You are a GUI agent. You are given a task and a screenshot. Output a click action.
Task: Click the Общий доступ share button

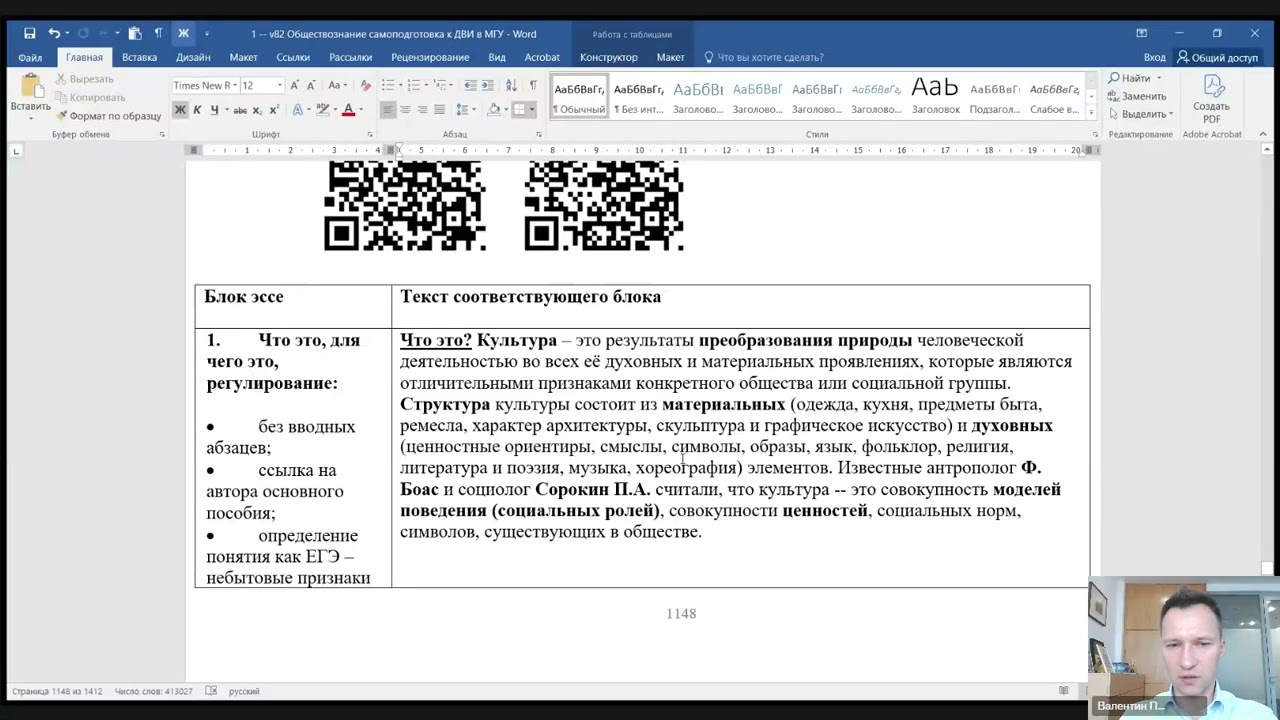point(1217,57)
